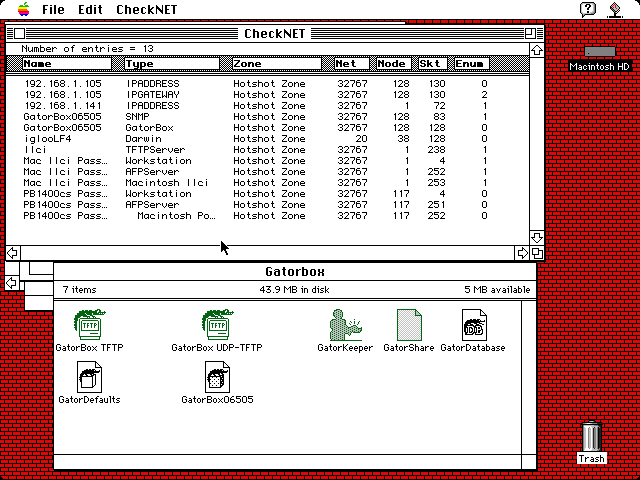The image size is (640, 480).
Task: Select the GatorBox type entry row
Action: coord(255,128)
